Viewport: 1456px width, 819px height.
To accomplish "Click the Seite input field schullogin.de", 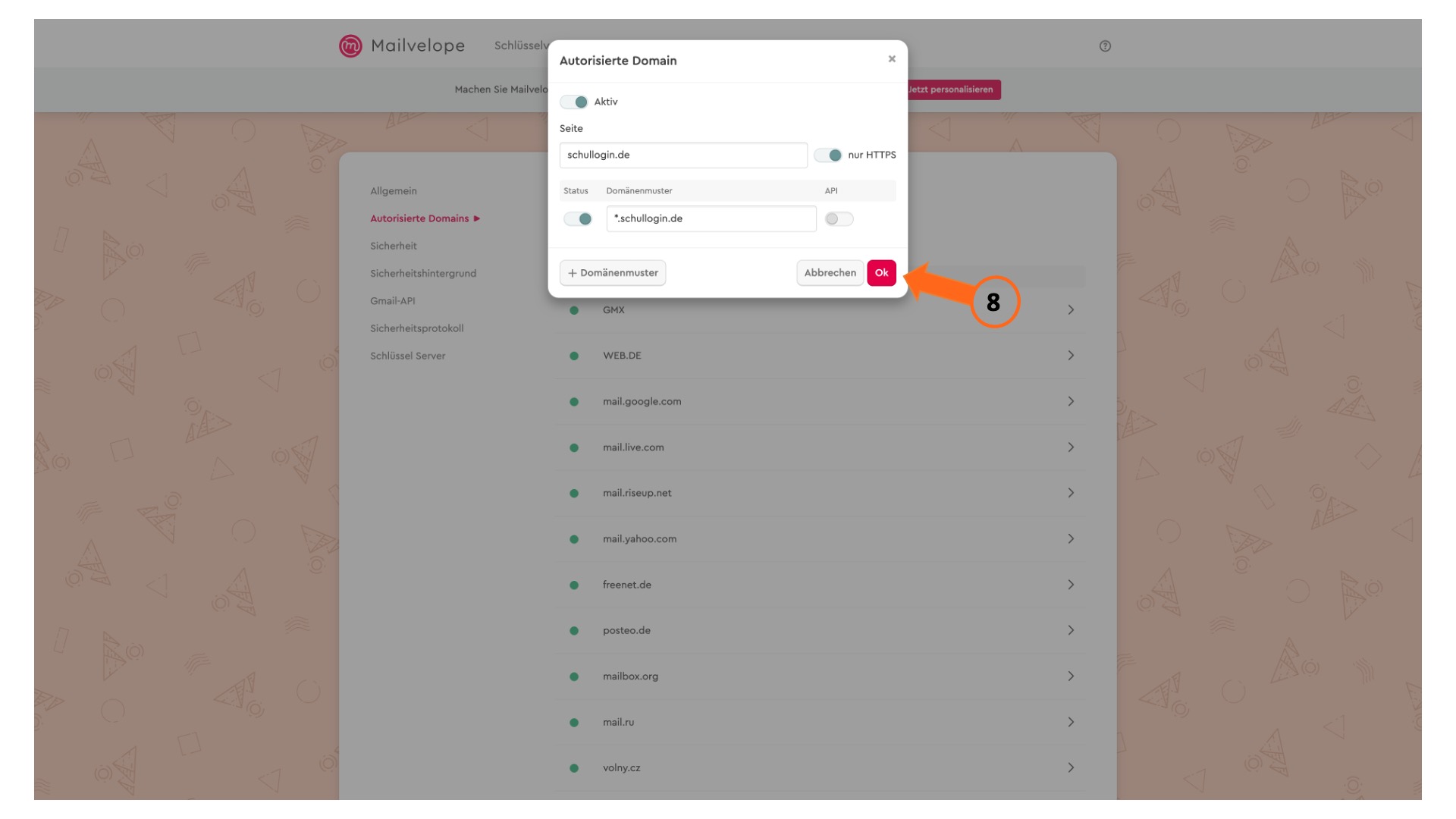I will 683,155.
